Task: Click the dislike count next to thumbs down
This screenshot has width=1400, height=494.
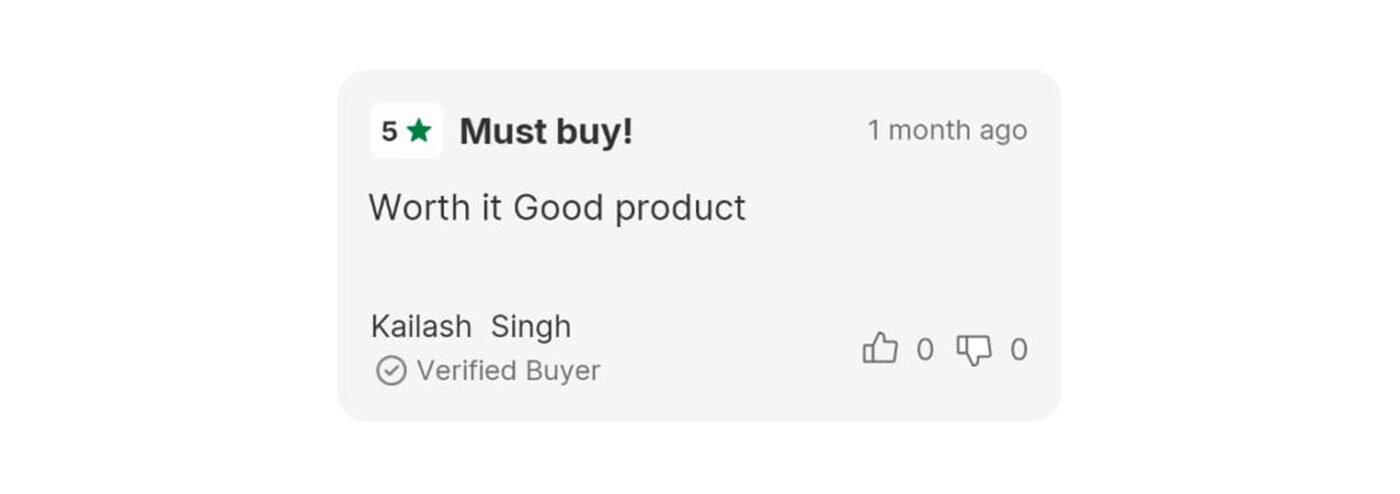Action: 1018,350
